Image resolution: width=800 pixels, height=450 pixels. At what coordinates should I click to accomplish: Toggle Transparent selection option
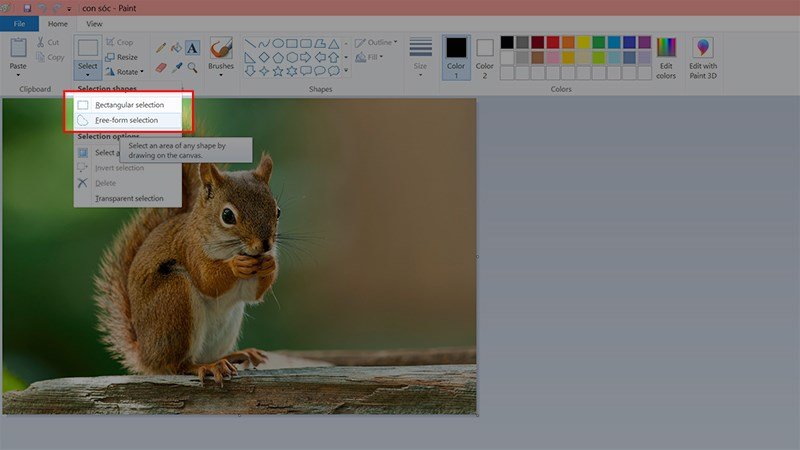click(x=128, y=198)
